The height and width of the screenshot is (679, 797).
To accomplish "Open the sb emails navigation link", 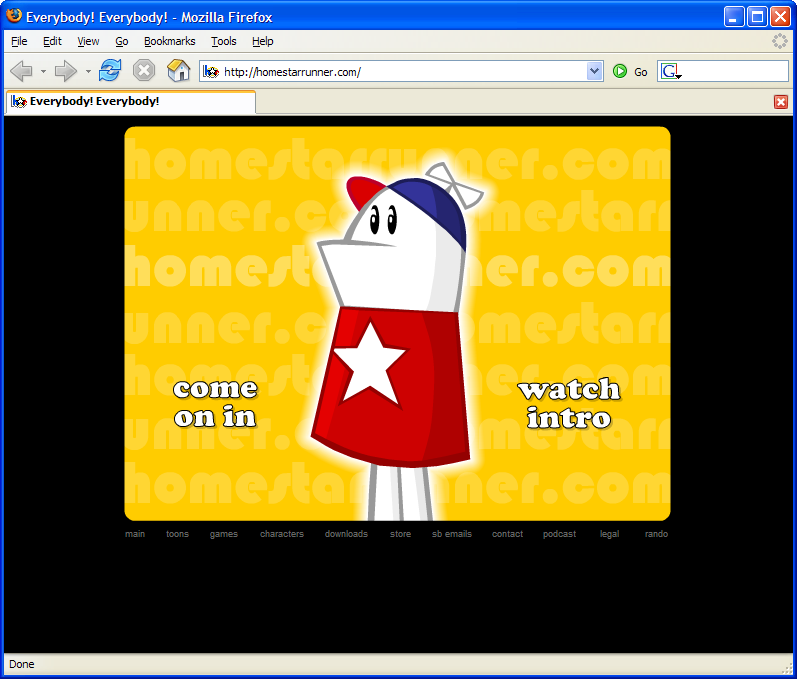I will (x=452, y=534).
